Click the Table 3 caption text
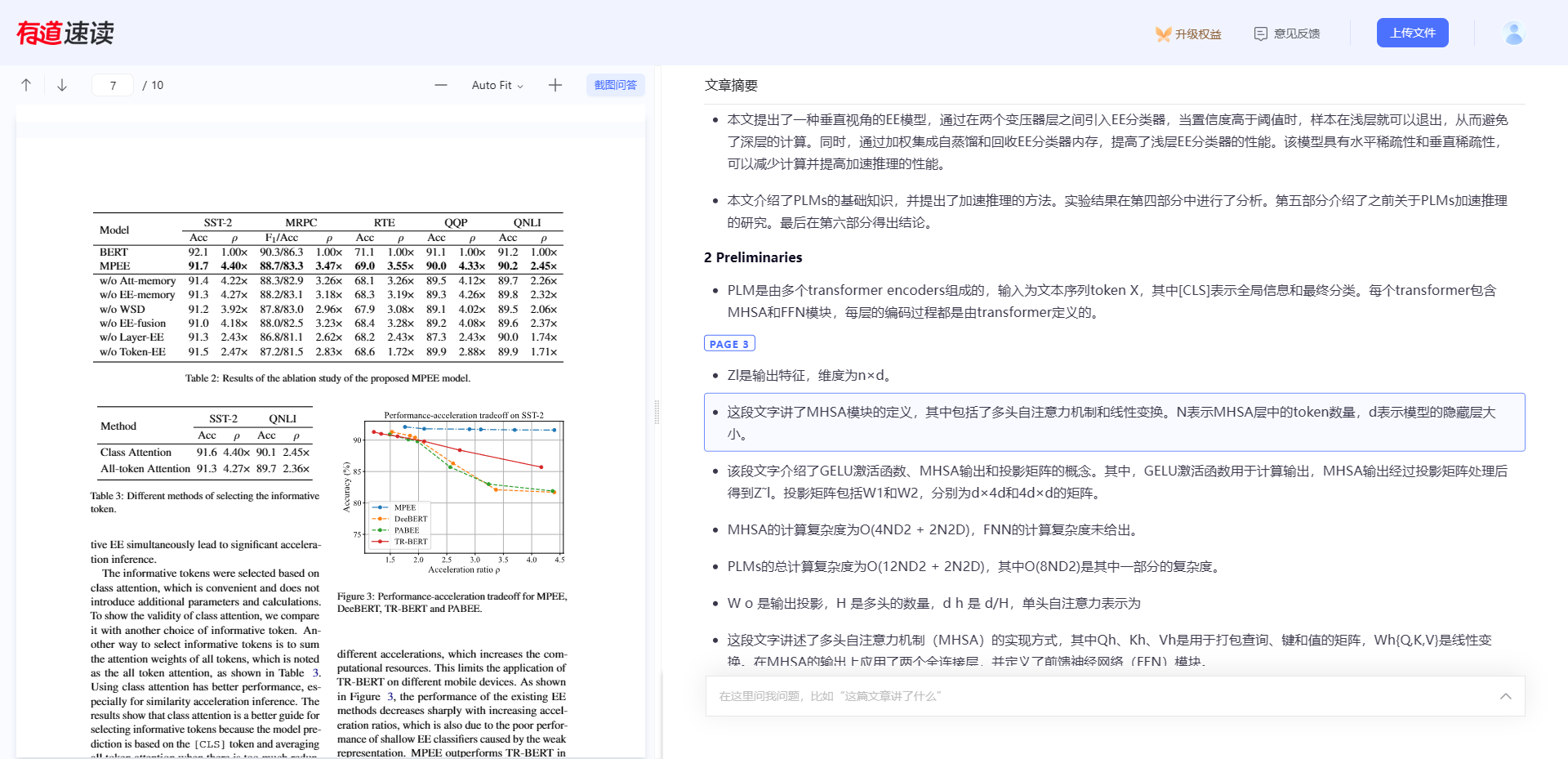 pos(205,502)
